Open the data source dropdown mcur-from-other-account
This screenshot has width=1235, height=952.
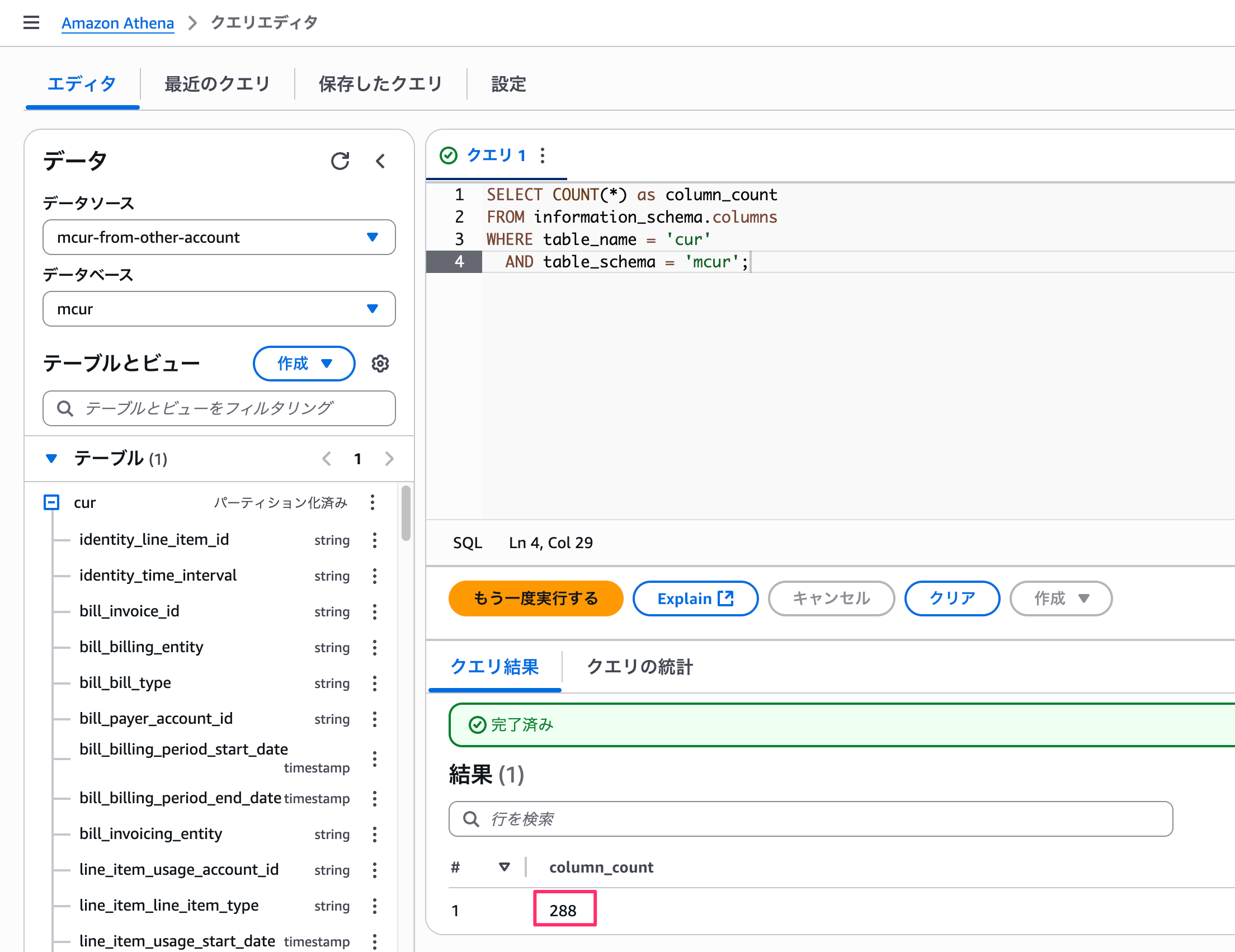coord(219,237)
